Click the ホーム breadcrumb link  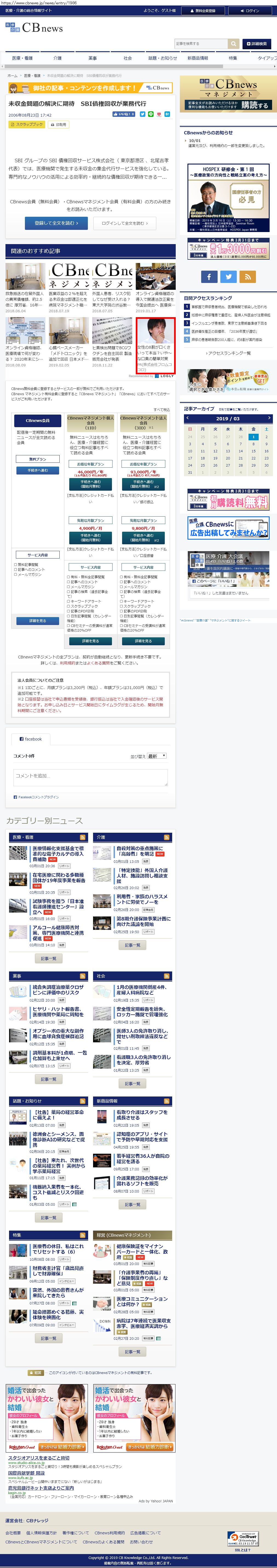[12, 76]
